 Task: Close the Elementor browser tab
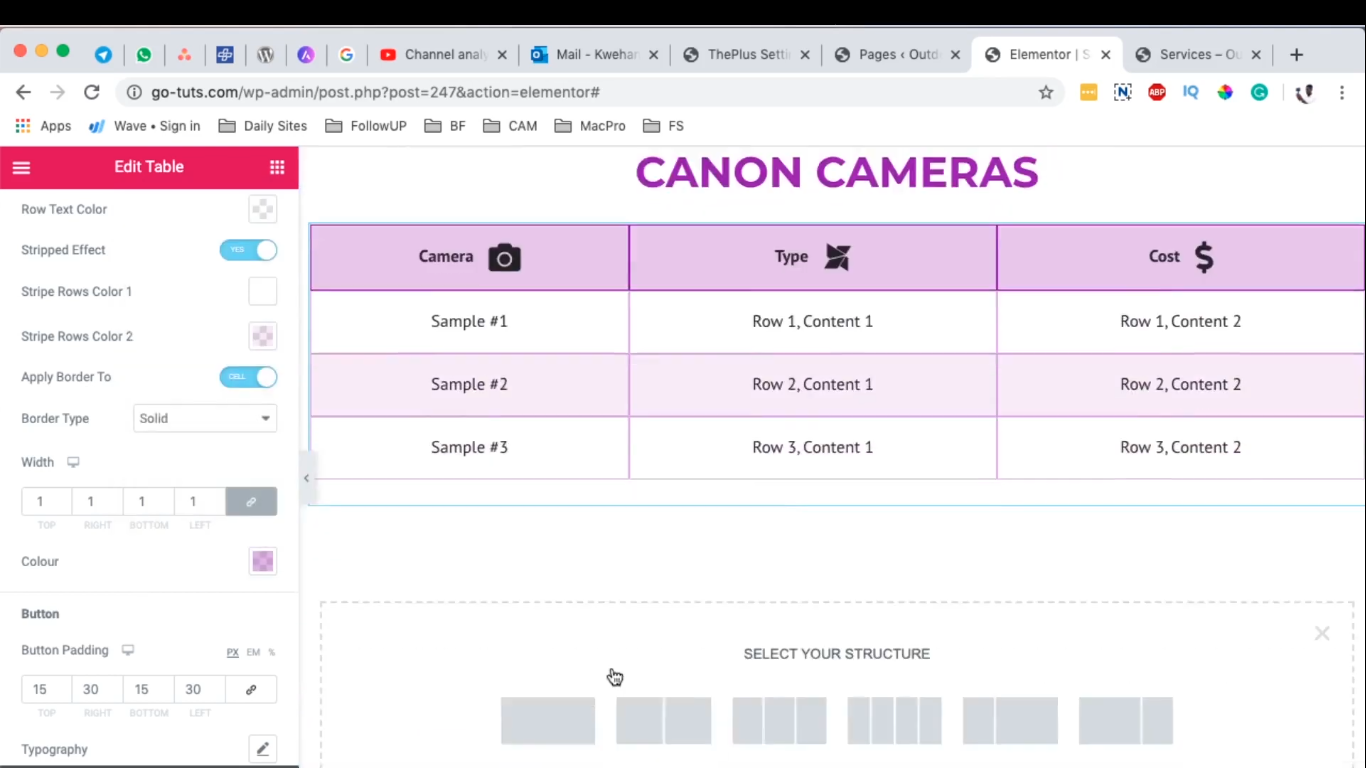point(1105,55)
